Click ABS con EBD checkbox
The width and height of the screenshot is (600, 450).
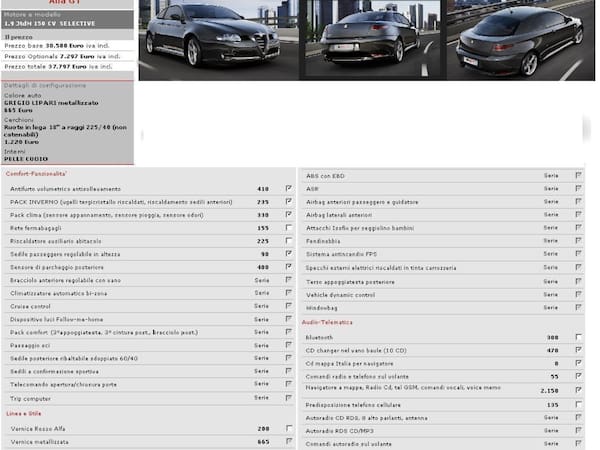click(579, 175)
